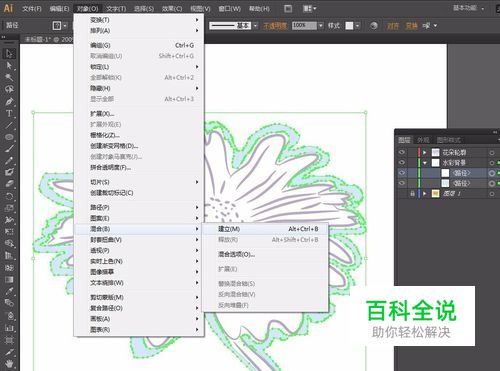Image resolution: width=500 pixels, height=371 pixels.
Task: Click the 对齐 link in control bar
Action: [393, 26]
